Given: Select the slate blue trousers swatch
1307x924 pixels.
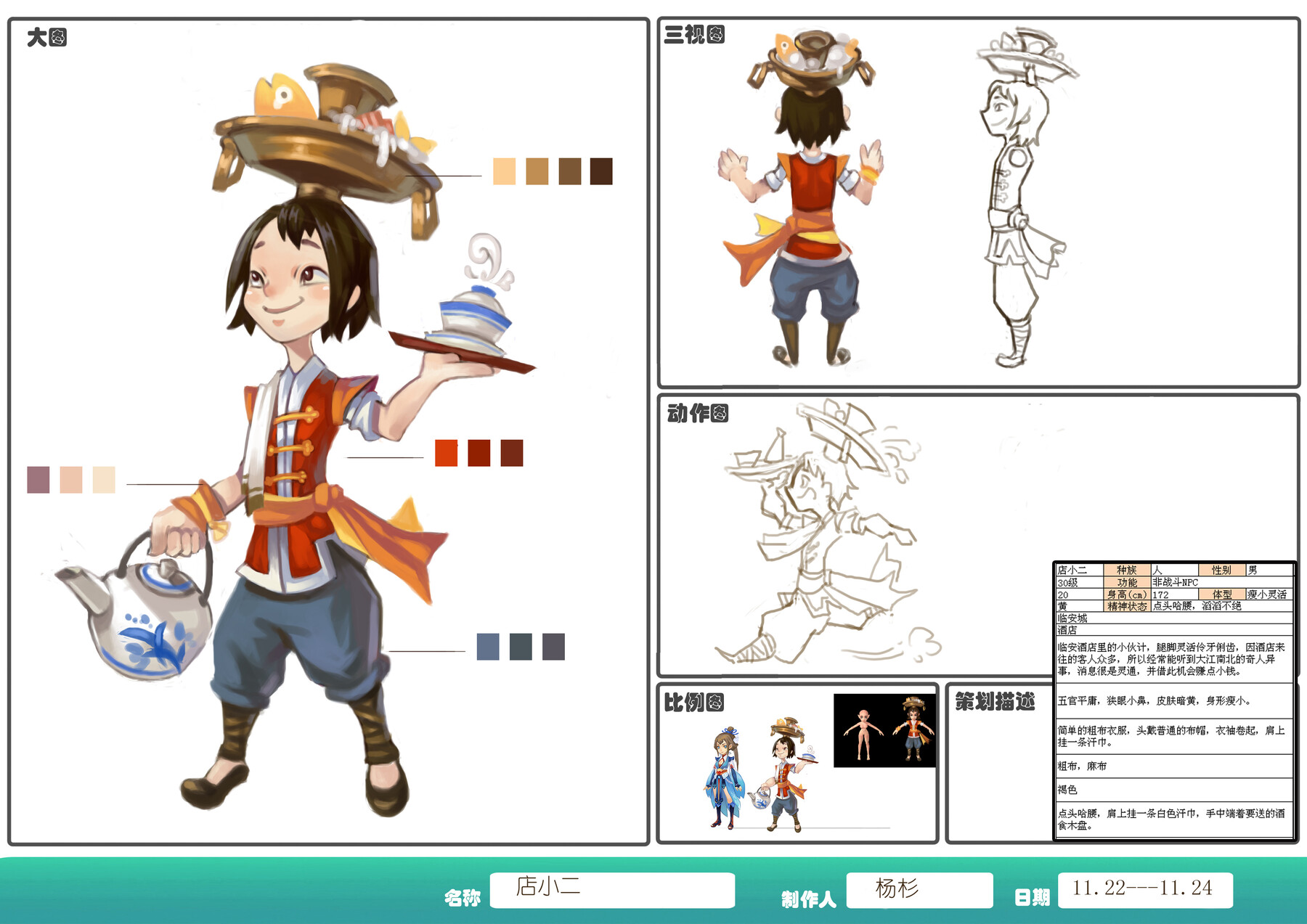Looking at the screenshot, I should click(x=488, y=647).
